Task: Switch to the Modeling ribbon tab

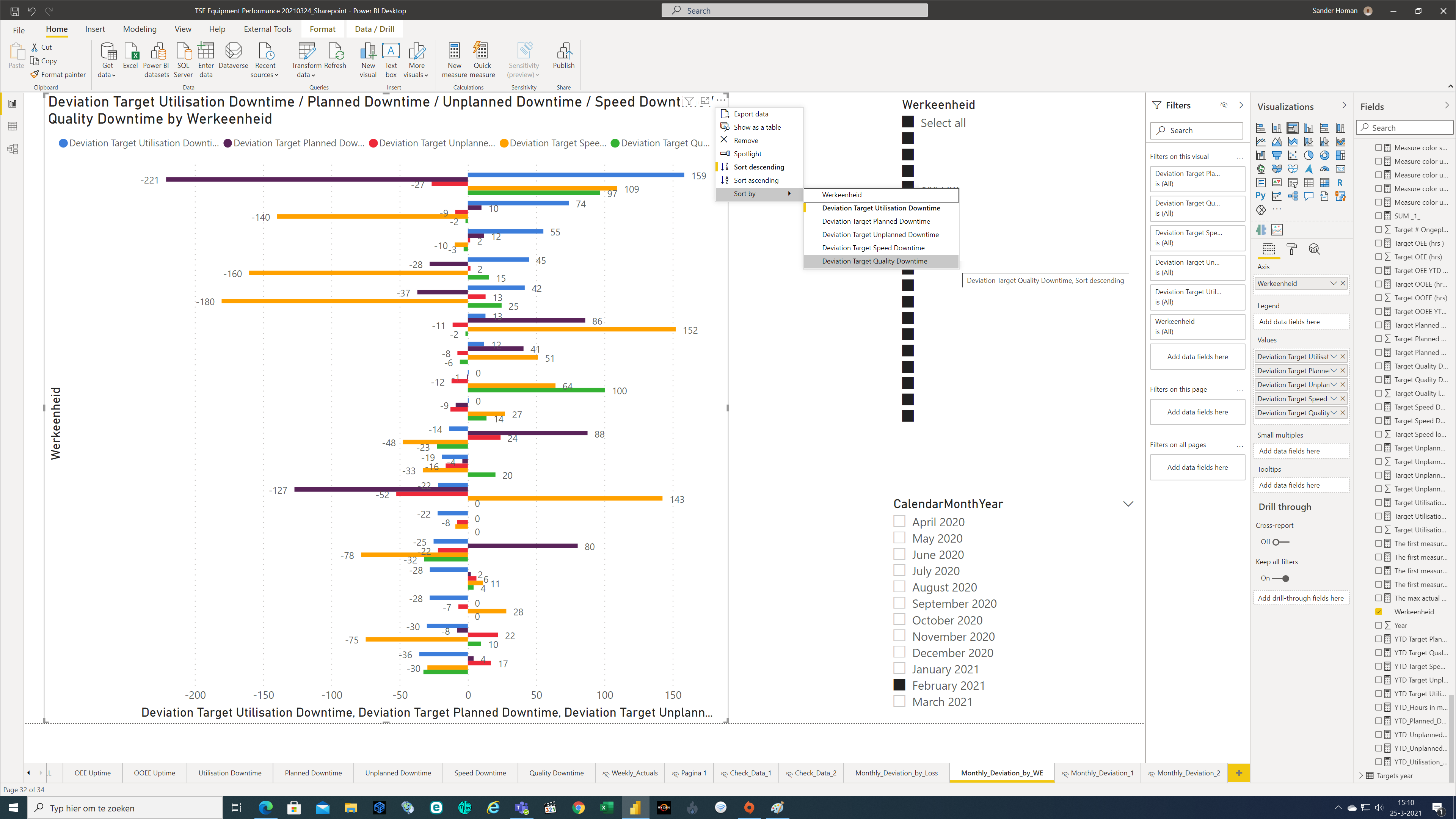Action: 140,29
